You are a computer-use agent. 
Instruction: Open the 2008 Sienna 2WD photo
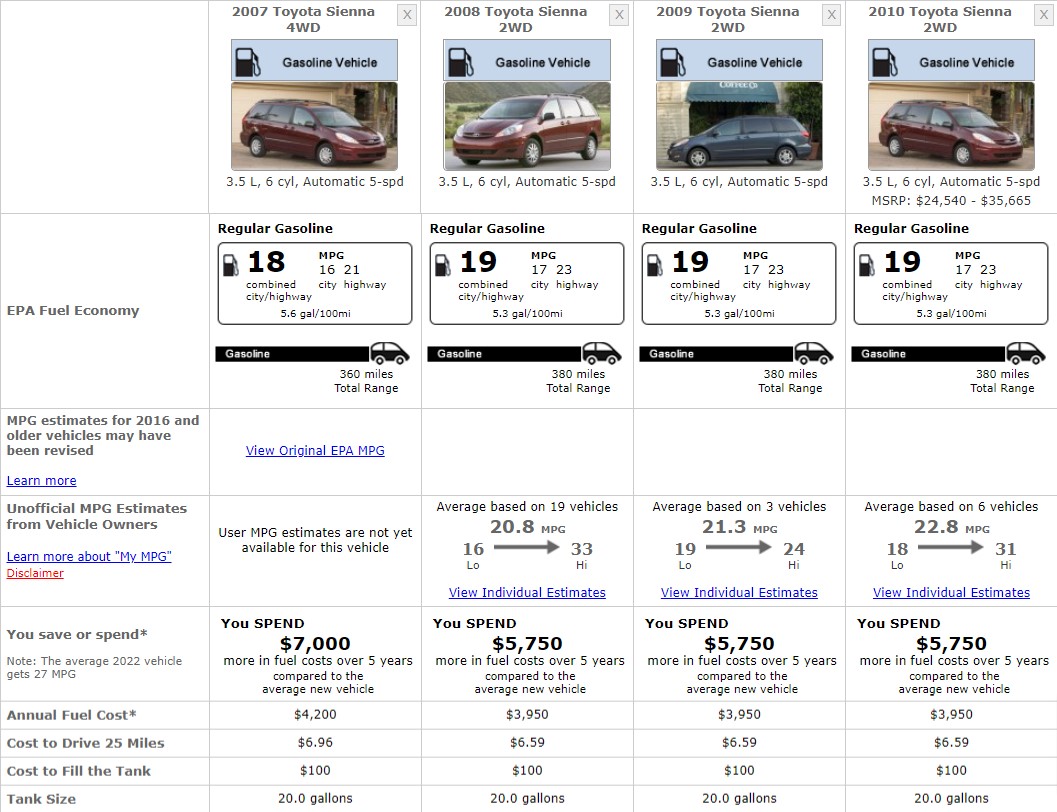527,126
